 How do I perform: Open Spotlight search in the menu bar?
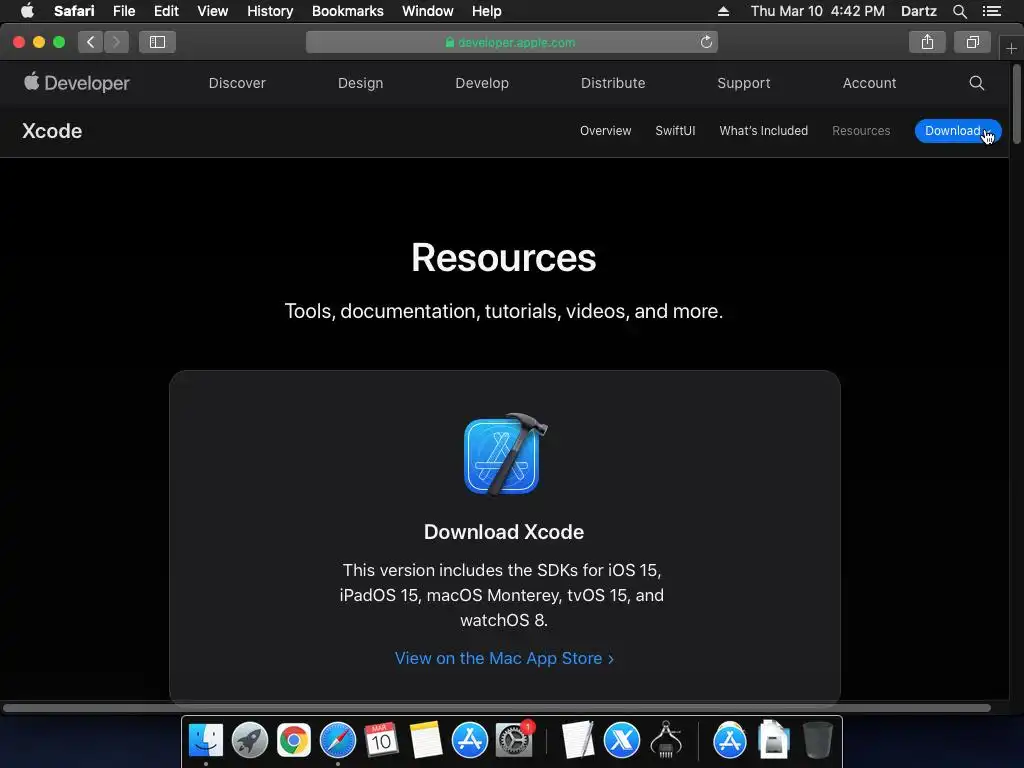pyautogui.click(x=959, y=11)
